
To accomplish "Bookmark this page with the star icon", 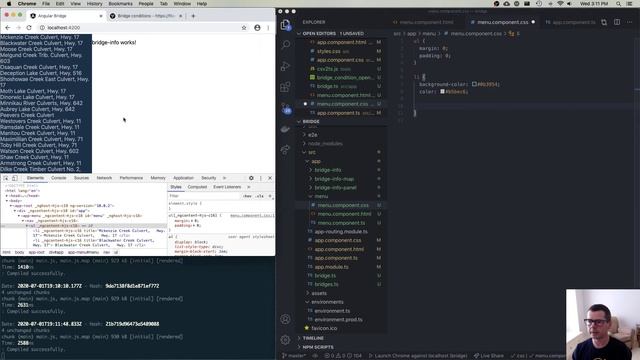I will pyautogui.click(x=244, y=27).
